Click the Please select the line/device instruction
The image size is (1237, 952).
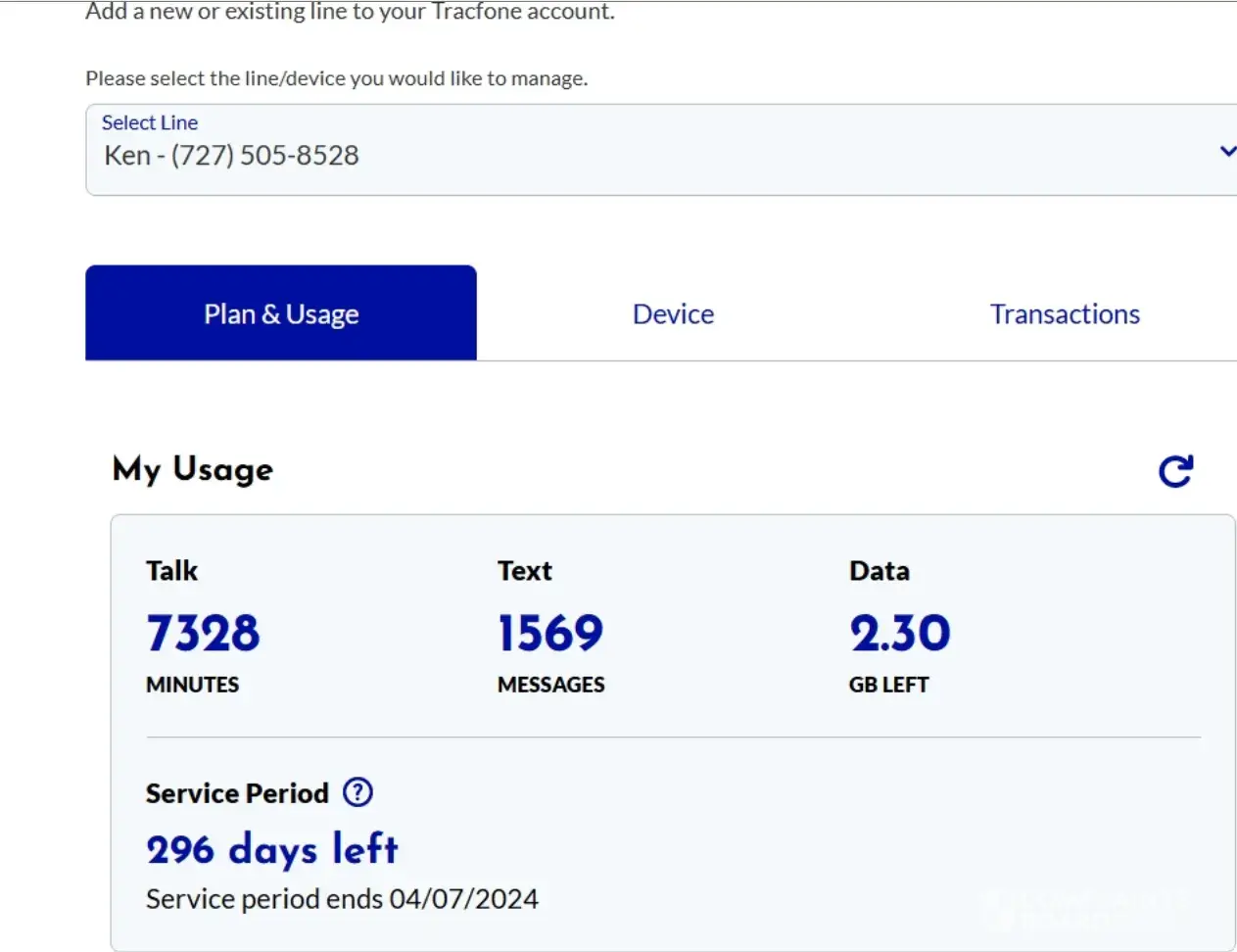click(336, 78)
